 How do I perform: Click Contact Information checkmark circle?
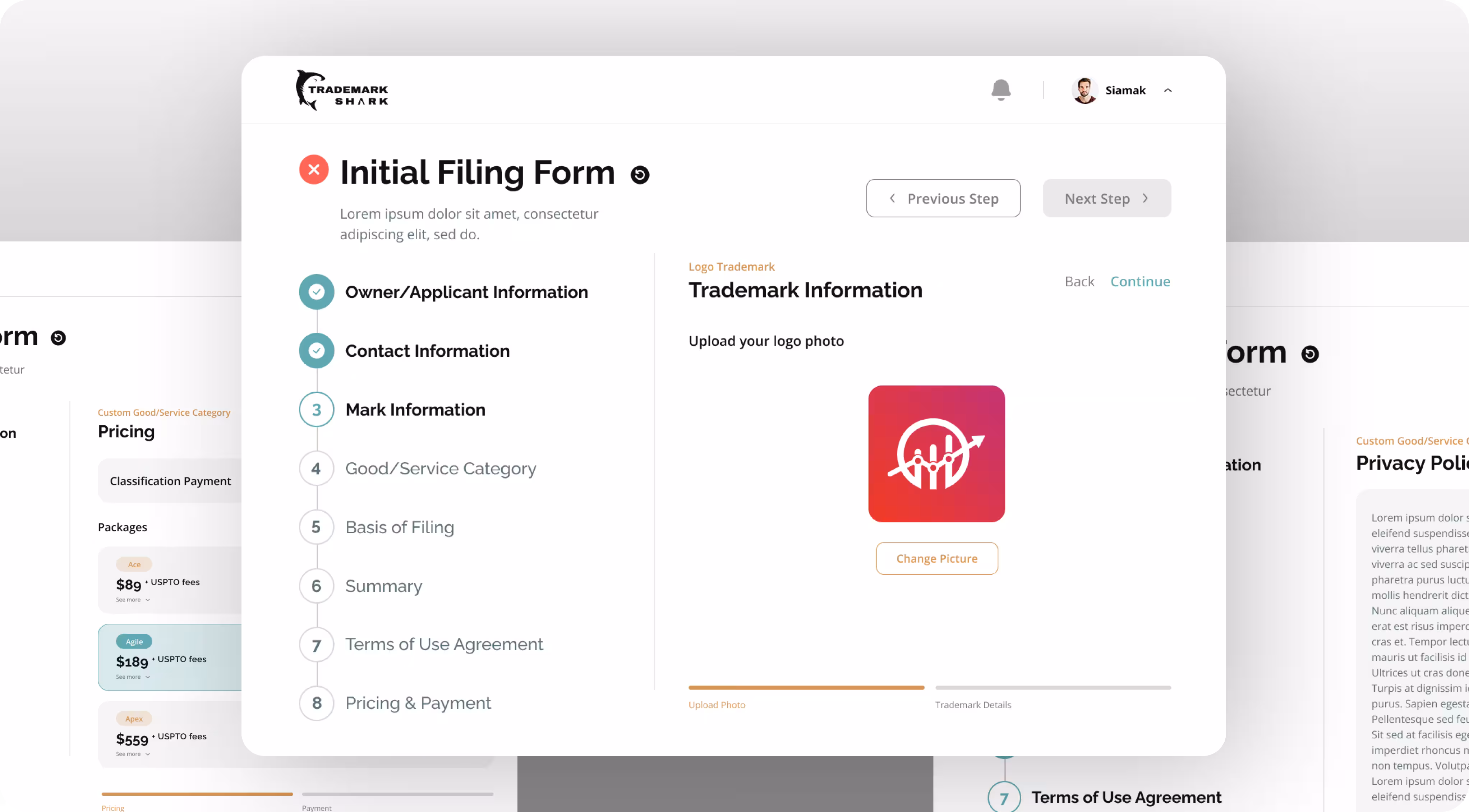(317, 351)
